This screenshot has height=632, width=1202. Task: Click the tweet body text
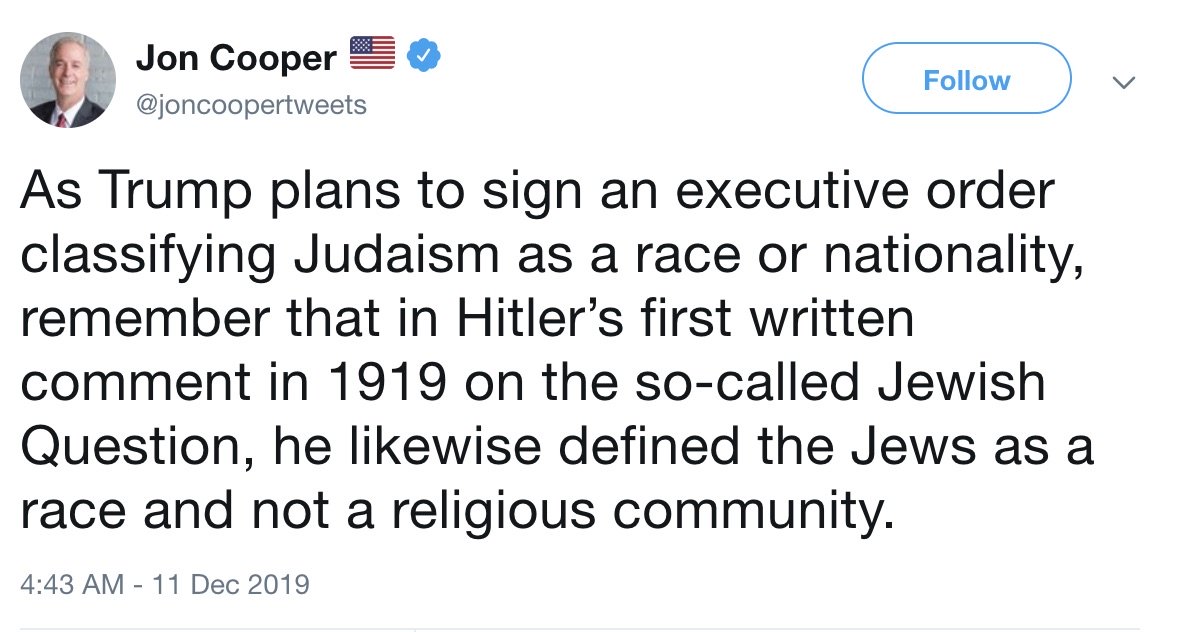pos(550,350)
